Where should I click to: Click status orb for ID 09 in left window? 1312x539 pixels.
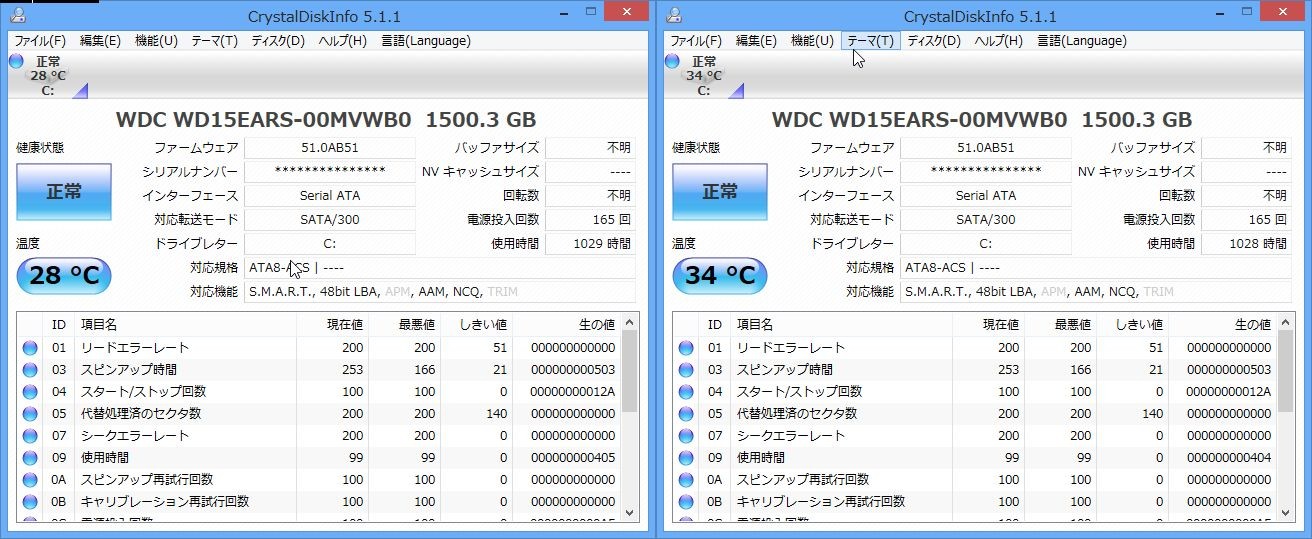pos(30,458)
